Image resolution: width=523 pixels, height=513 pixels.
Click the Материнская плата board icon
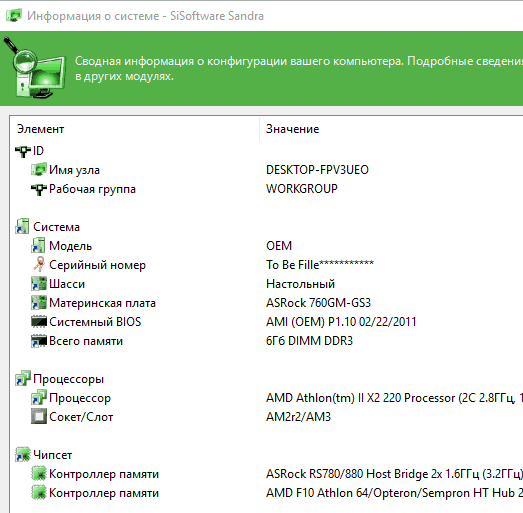(39, 303)
